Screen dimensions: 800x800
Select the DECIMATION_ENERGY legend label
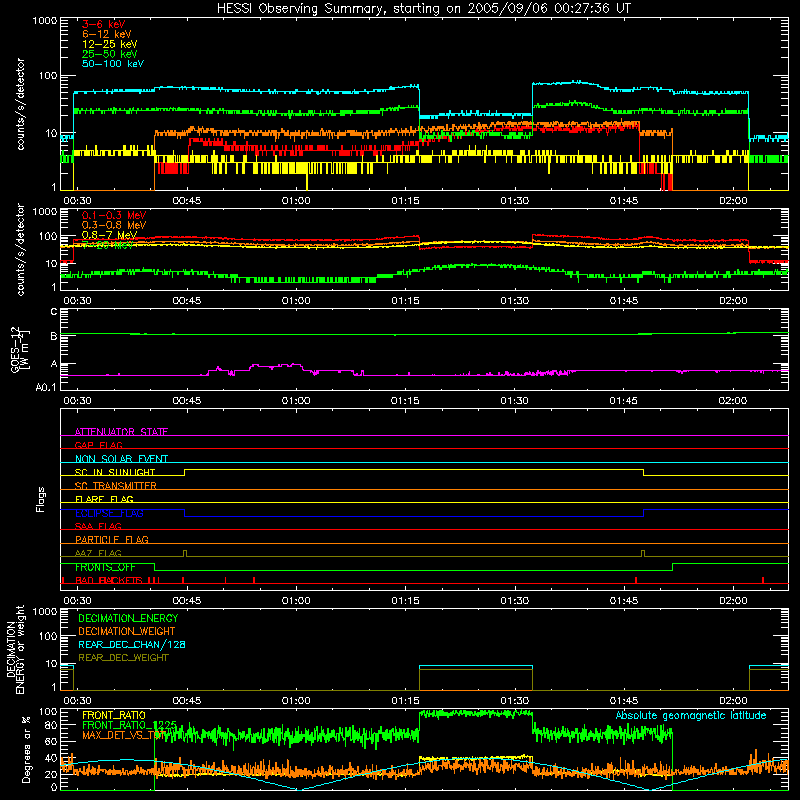pyautogui.click(x=128, y=618)
